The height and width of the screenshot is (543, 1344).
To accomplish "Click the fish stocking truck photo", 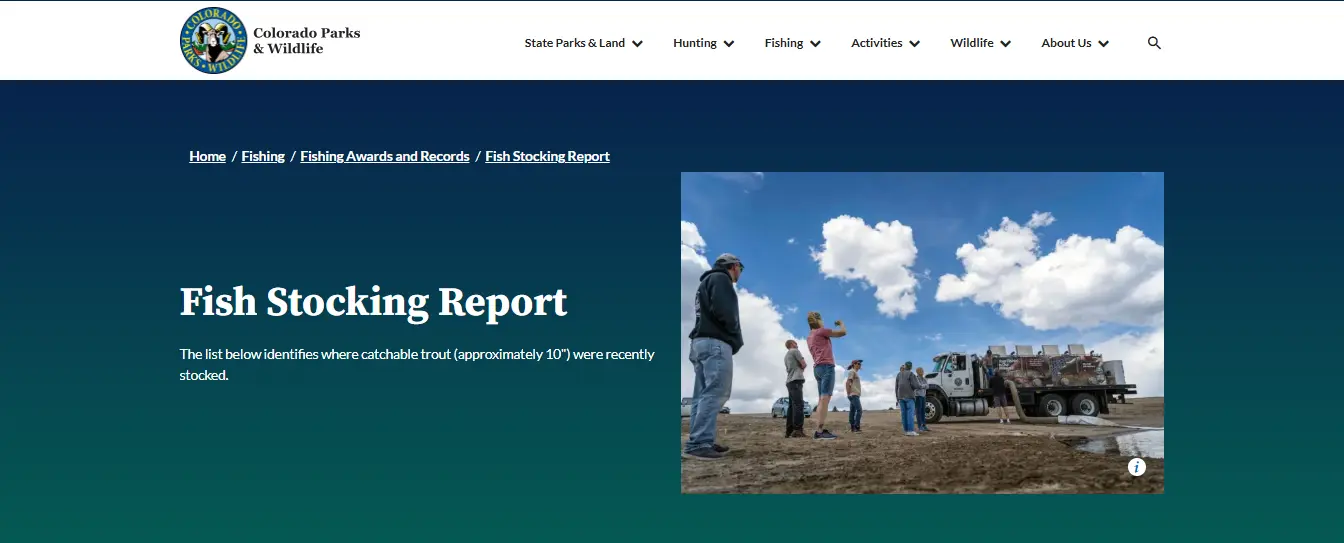I will tap(922, 333).
